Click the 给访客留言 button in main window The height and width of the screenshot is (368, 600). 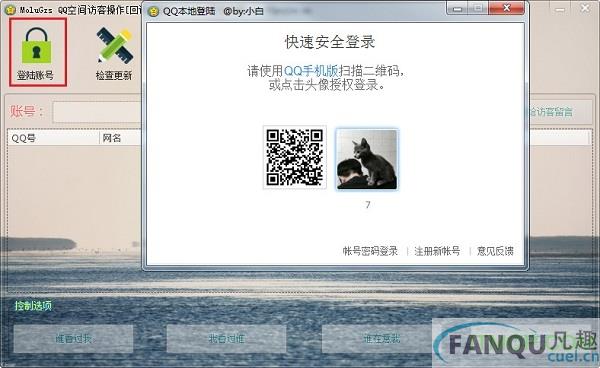[559, 112]
